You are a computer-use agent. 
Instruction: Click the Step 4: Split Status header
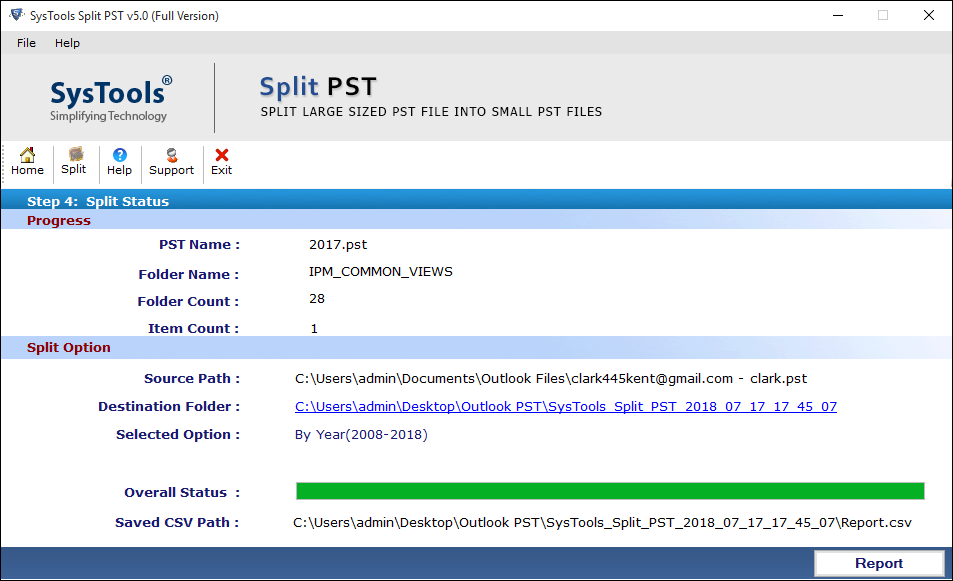click(98, 201)
